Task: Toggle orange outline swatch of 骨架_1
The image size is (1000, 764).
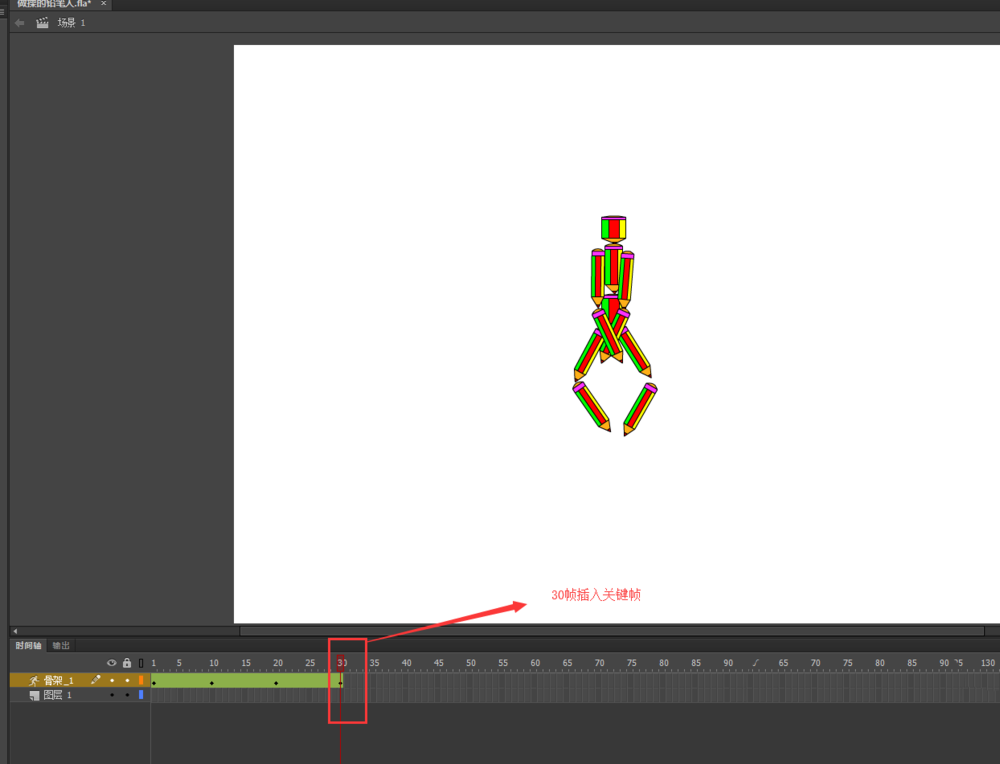Action: point(141,680)
